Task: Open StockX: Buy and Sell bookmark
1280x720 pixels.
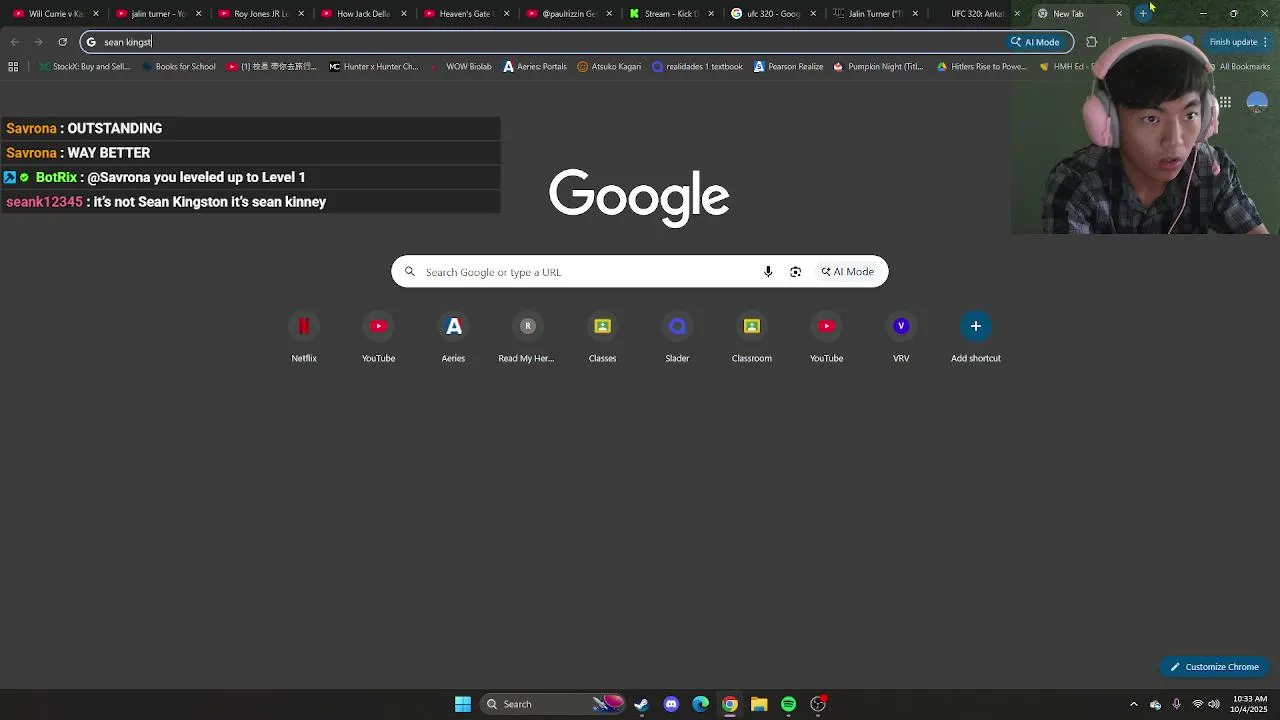Action: [84, 67]
